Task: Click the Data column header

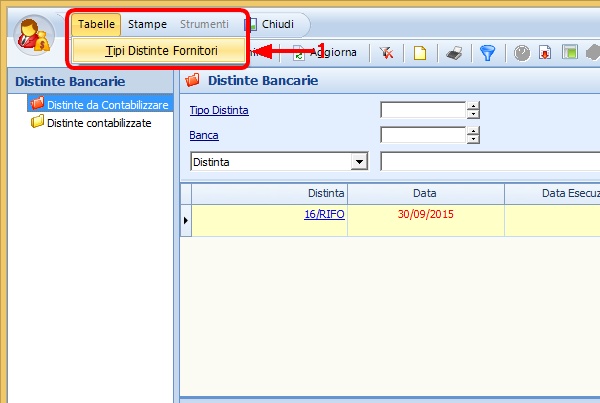Action: click(x=424, y=193)
